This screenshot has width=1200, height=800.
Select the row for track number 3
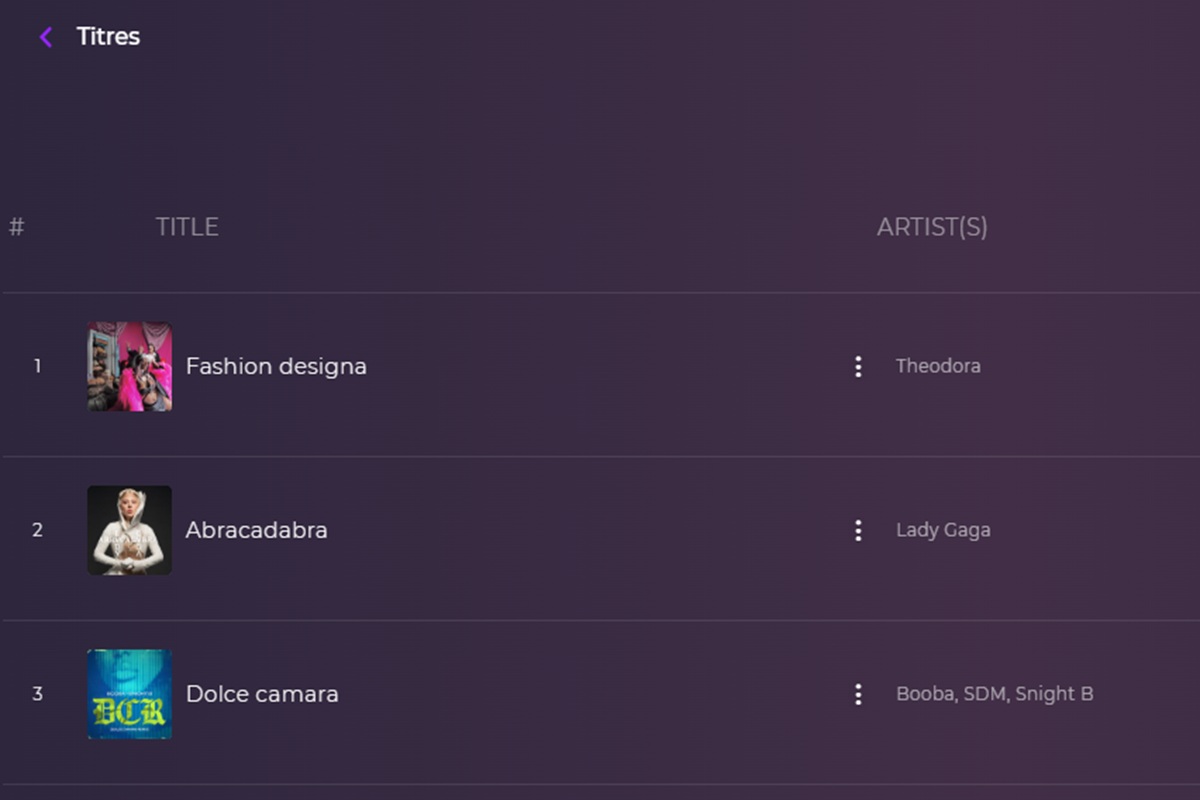click(37, 693)
